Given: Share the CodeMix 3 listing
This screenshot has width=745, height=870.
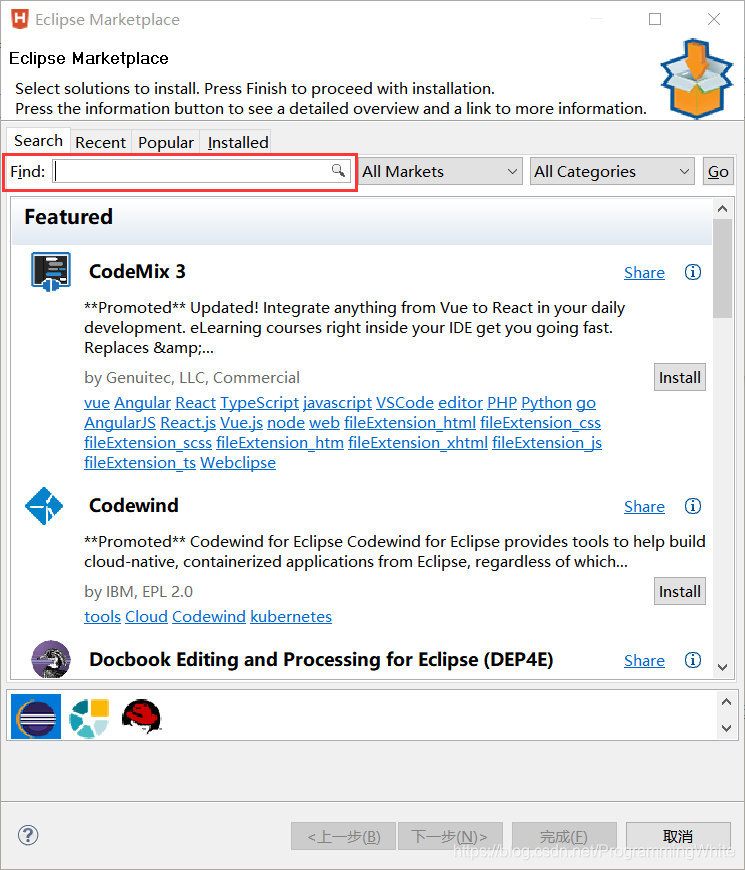Looking at the screenshot, I should (x=644, y=272).
